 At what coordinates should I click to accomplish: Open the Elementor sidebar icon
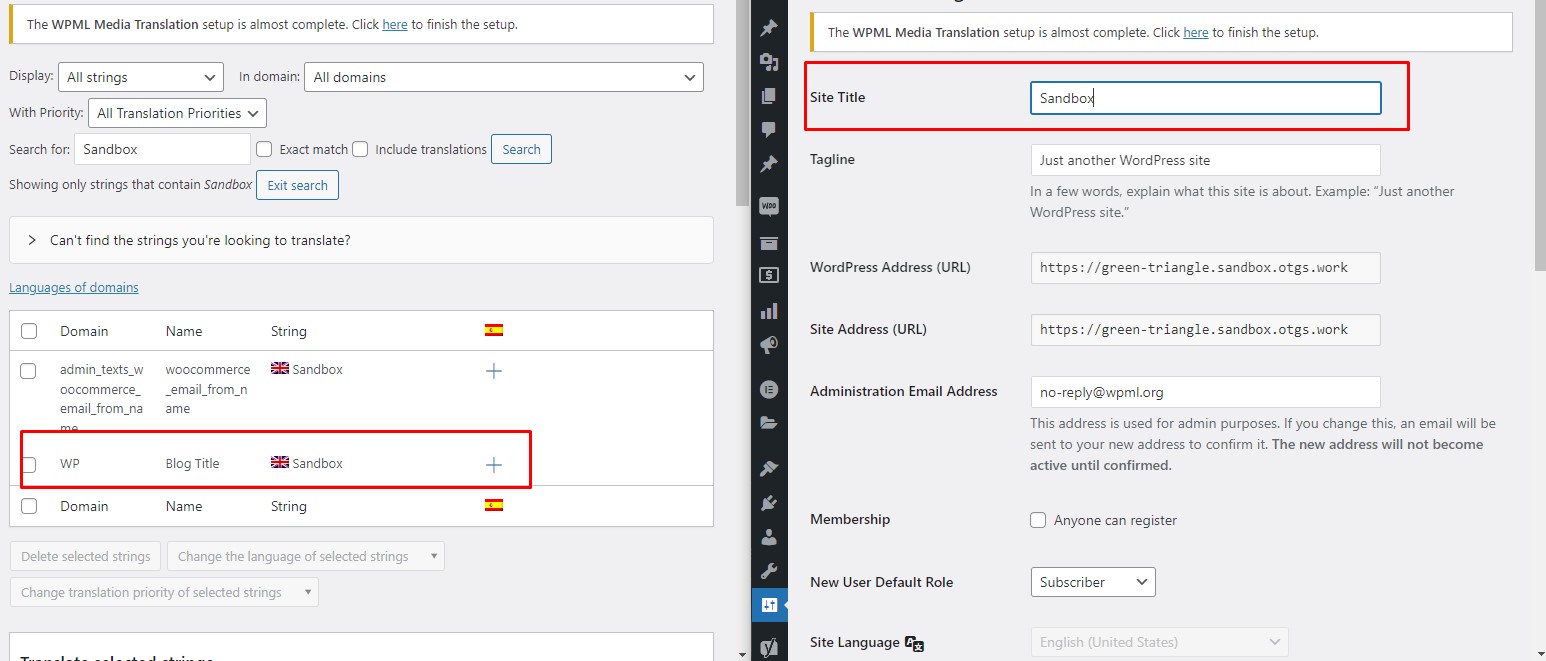click(x=769, y=388)
